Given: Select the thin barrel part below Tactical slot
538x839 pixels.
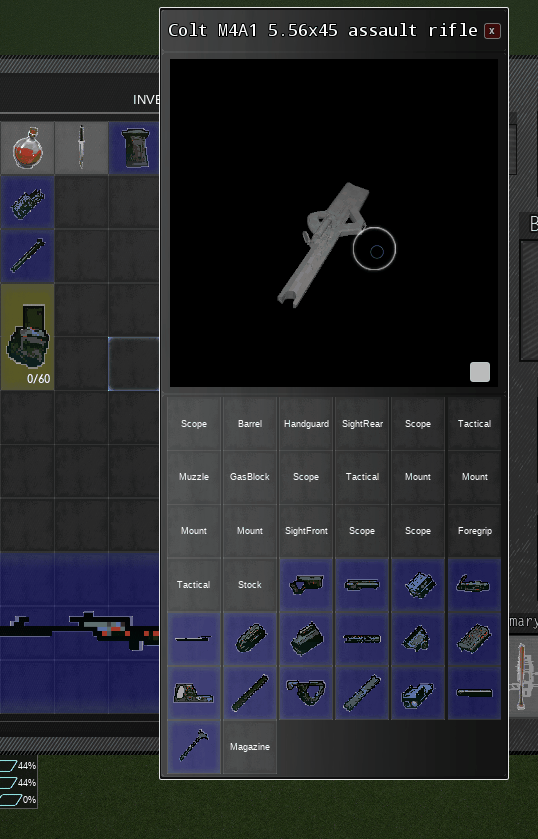Looking at the screenshot, I should click(x=194, y=639).
